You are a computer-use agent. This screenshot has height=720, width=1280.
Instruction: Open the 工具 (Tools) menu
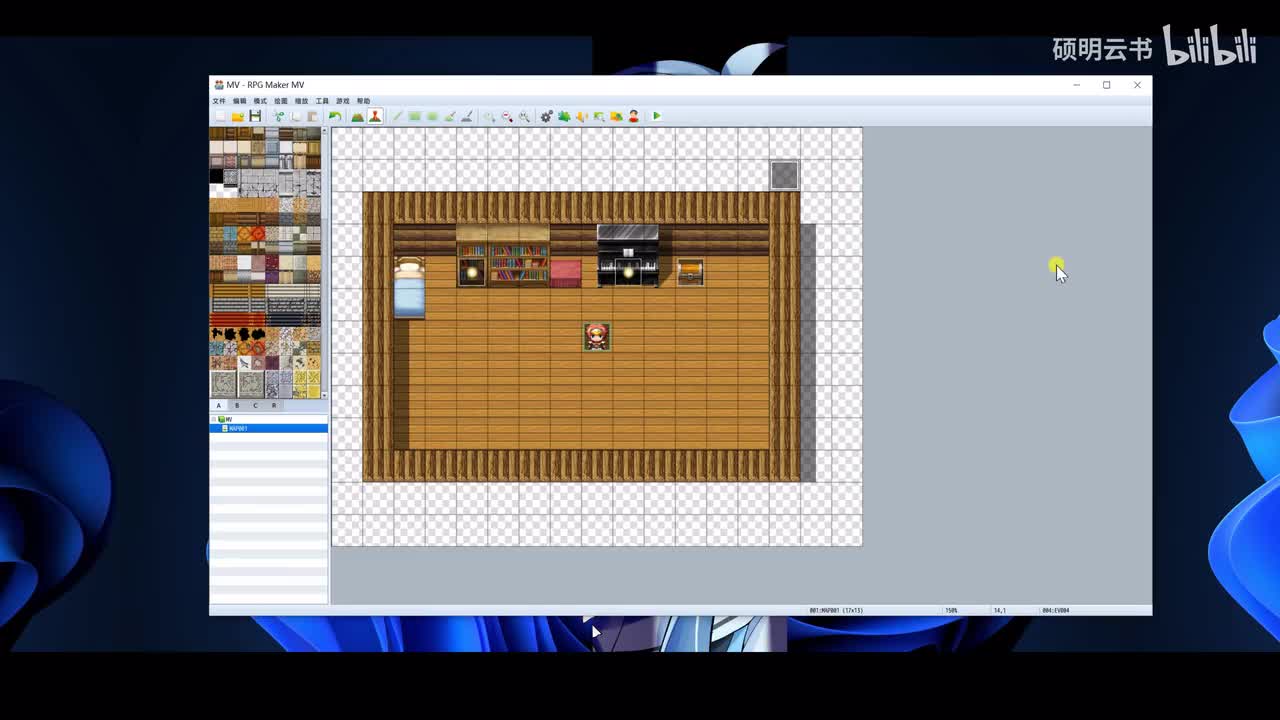[322, 101]
